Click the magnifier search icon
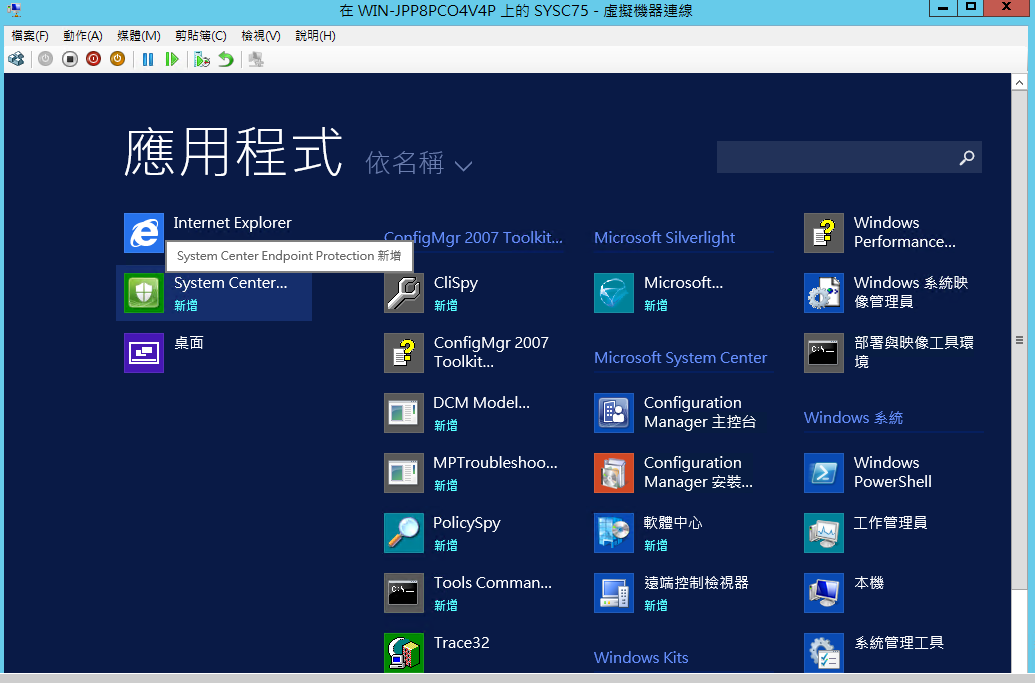1035x683 pixels. tap(967, 158)
